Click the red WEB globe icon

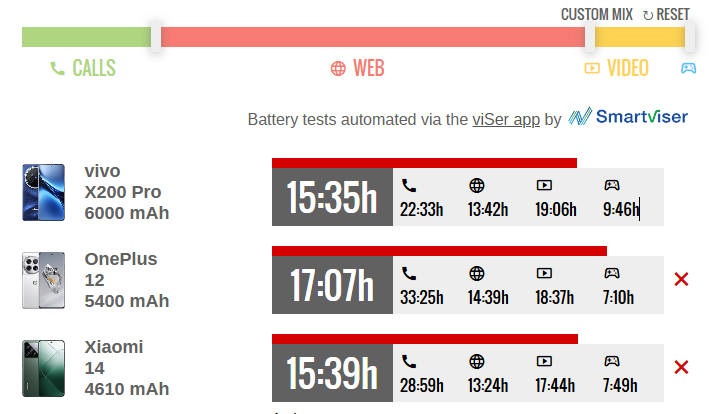click(338, 69)
